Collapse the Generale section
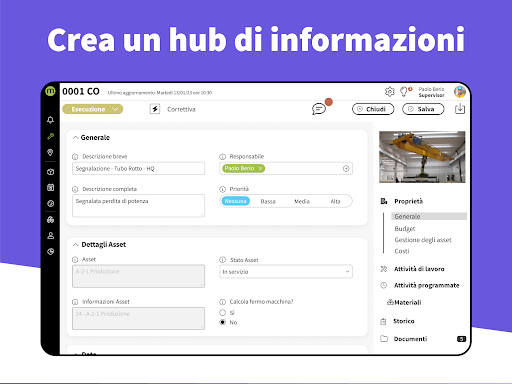The height and width of the screenshot is (384, 512). 75,138
